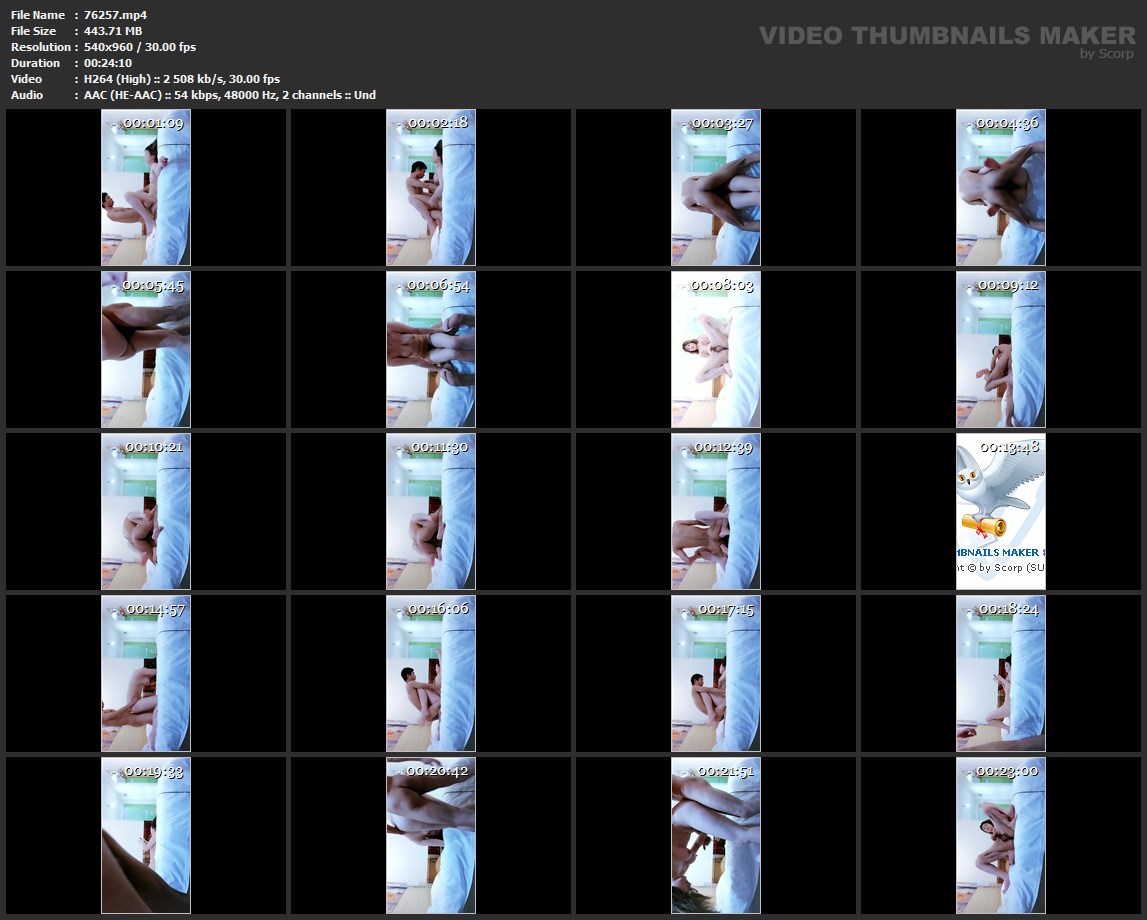Select the frame at timestamp 00:08:03
1147x920 pixels.
click(715, 349)
